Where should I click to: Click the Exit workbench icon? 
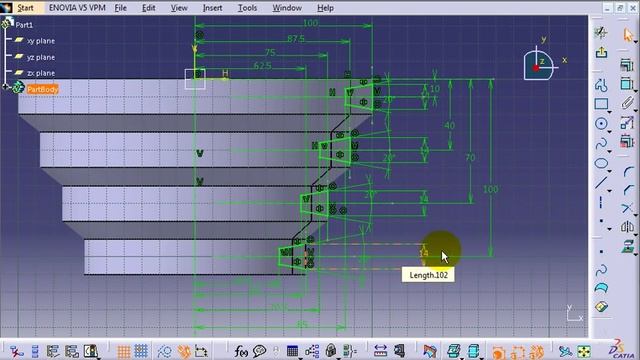[601, 53]
